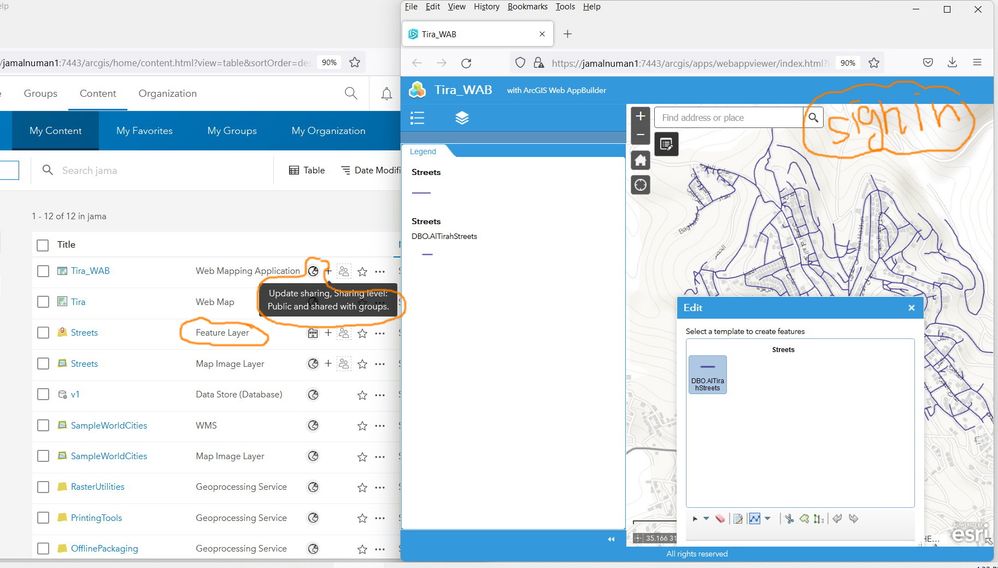The width and height of the screenshot is (998, 568).
Task: Close the Edit panel with X
Action: [x=911, y=308]
